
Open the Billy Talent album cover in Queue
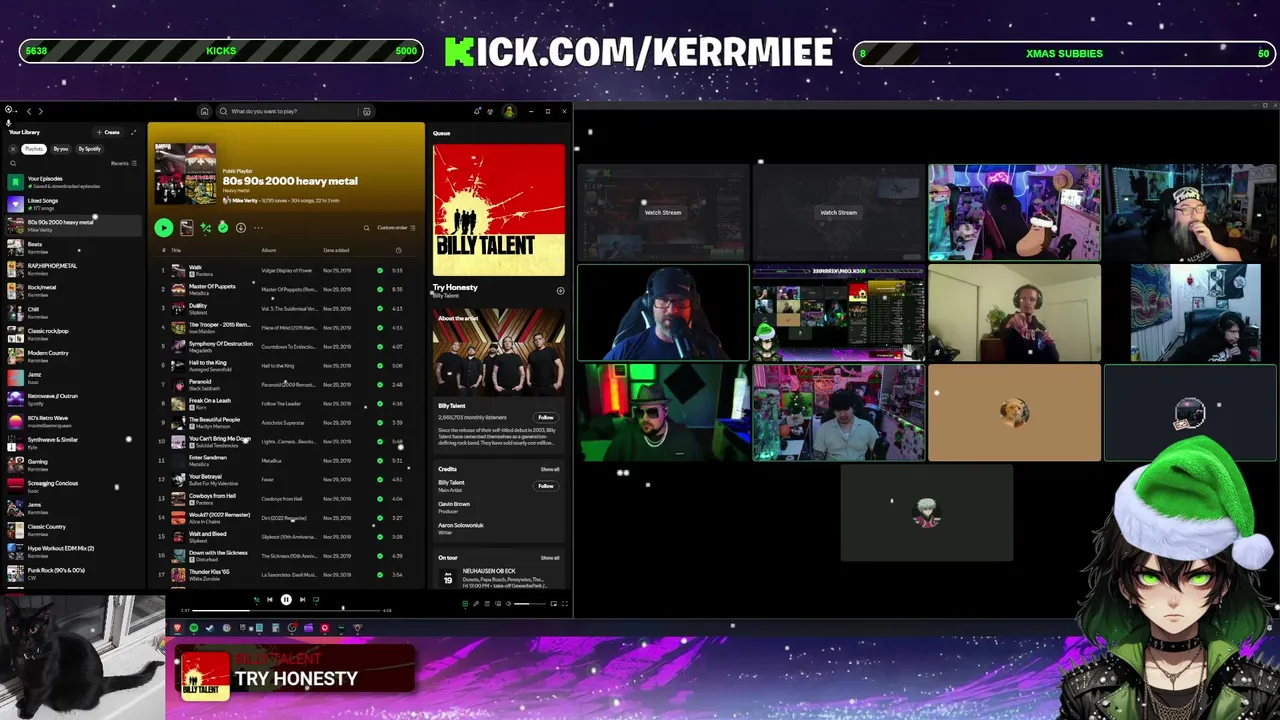coord(499,210)
